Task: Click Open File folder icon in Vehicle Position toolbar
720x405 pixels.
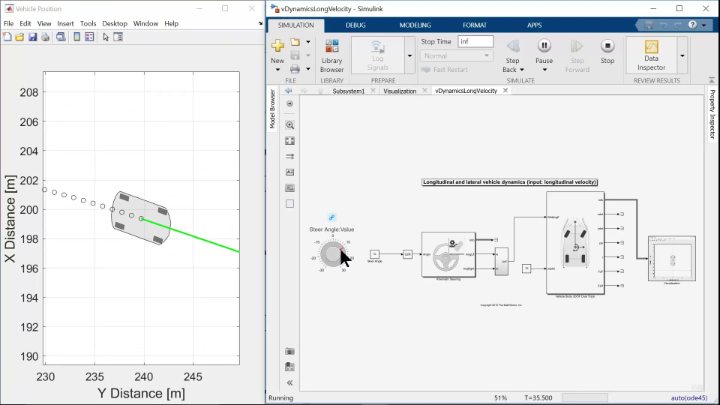Action: [x=20, y=37]
